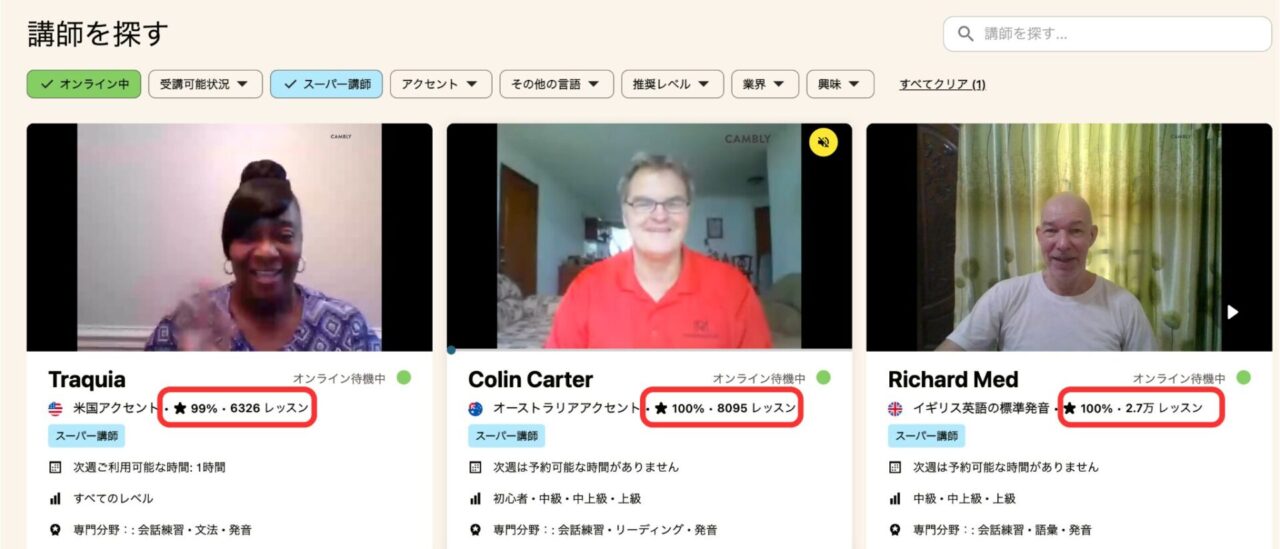Viewport: 1280px width, 549px height.
Task: Expand the アクセント filter dropdown
Action: click(x=440, y=84)
